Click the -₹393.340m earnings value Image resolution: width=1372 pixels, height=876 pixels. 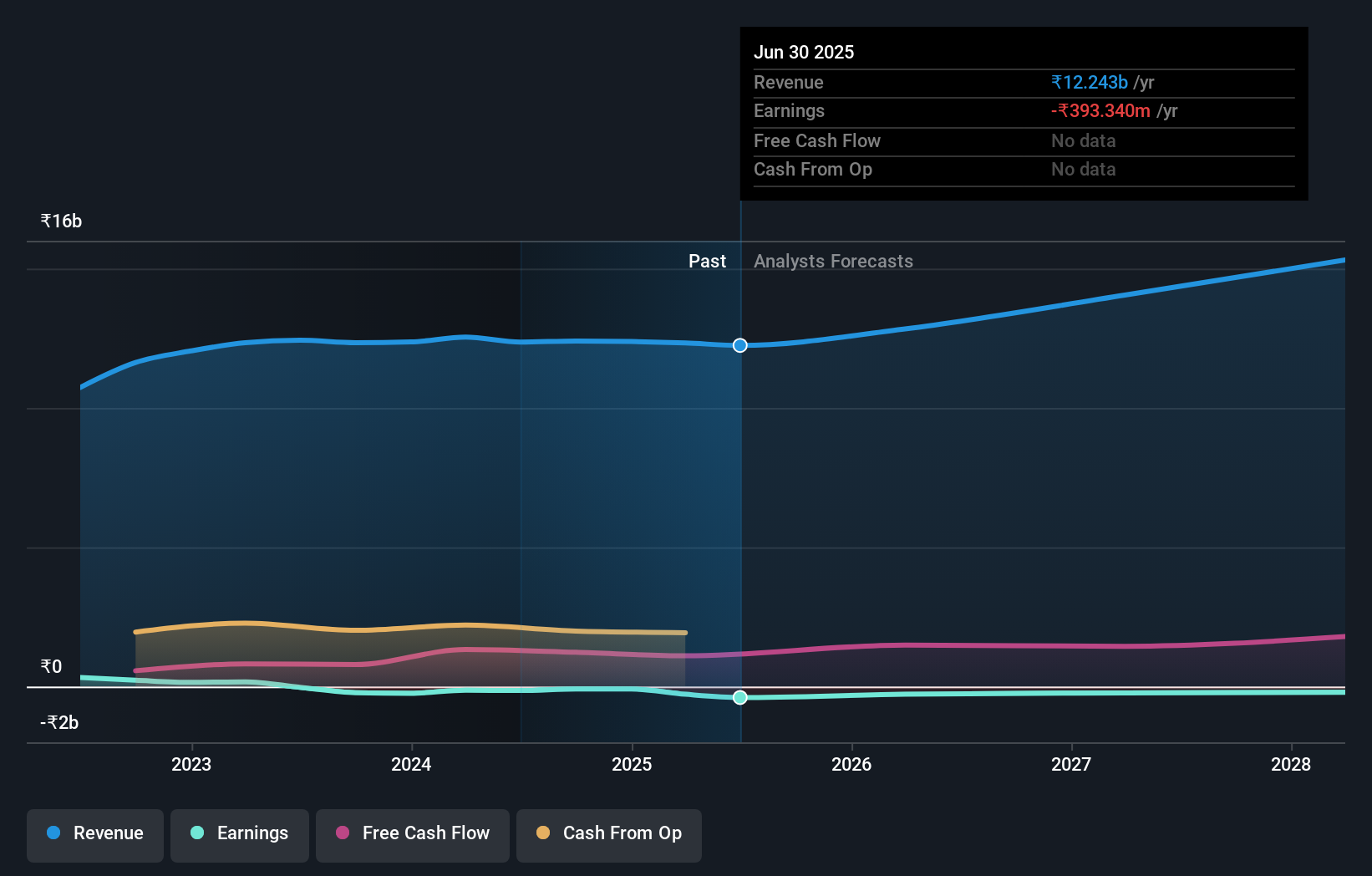[x=1100, y=111]
